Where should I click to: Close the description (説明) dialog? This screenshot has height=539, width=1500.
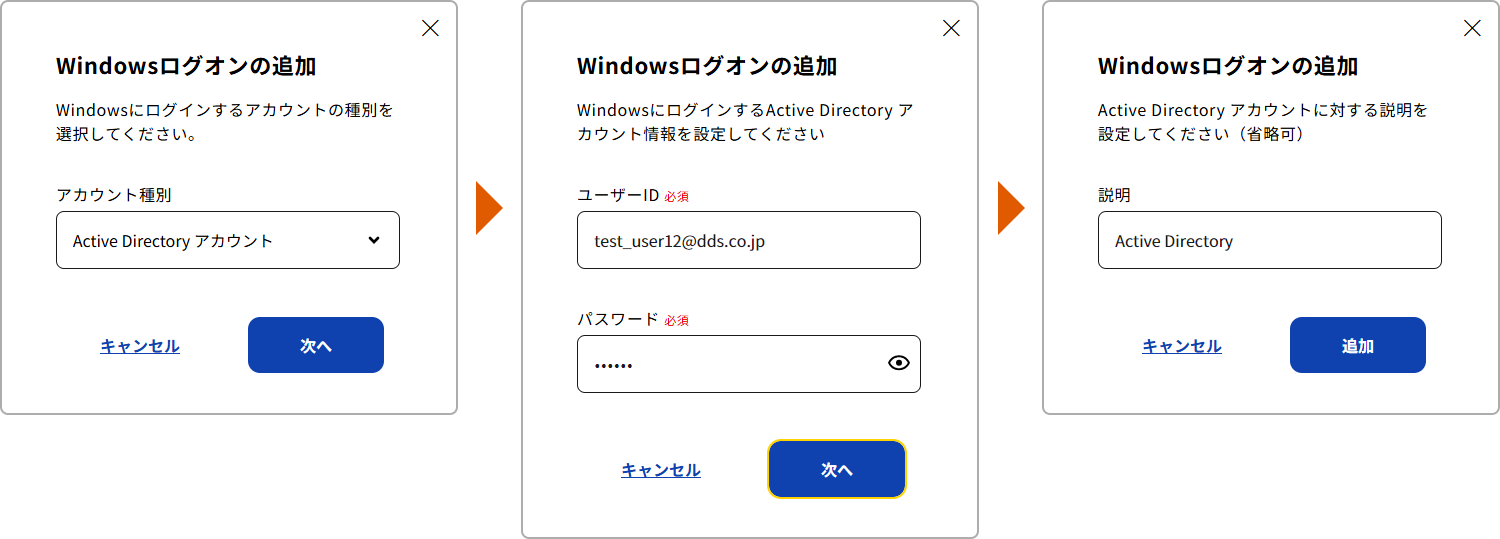1472,28
